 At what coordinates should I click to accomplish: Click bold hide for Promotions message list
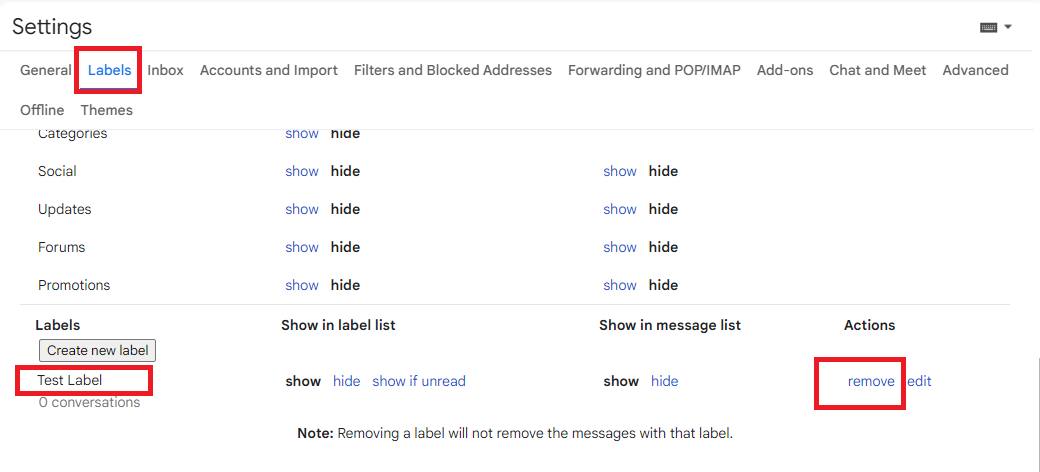663,285
